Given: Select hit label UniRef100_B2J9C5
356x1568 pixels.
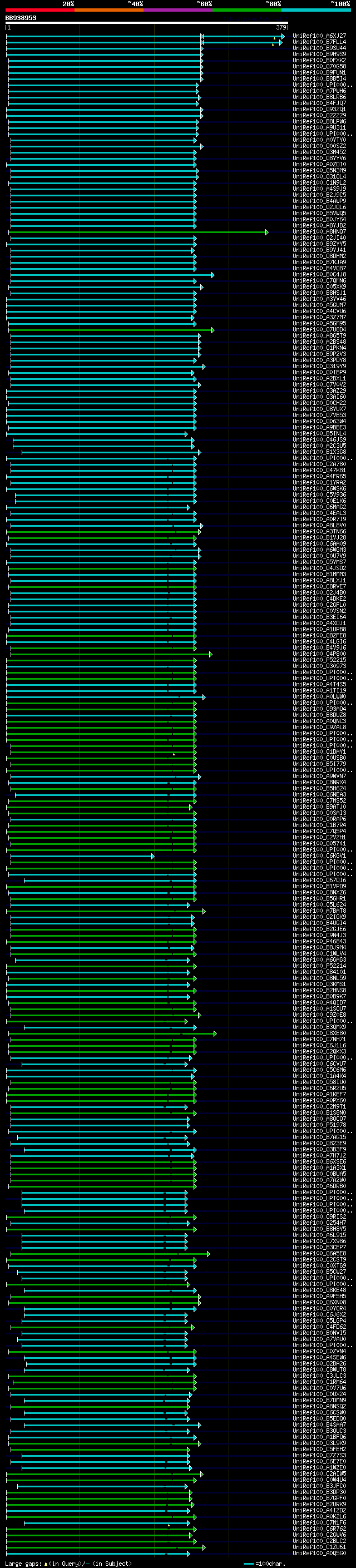Looking at the screenshot, I should (x=319, y=195).
